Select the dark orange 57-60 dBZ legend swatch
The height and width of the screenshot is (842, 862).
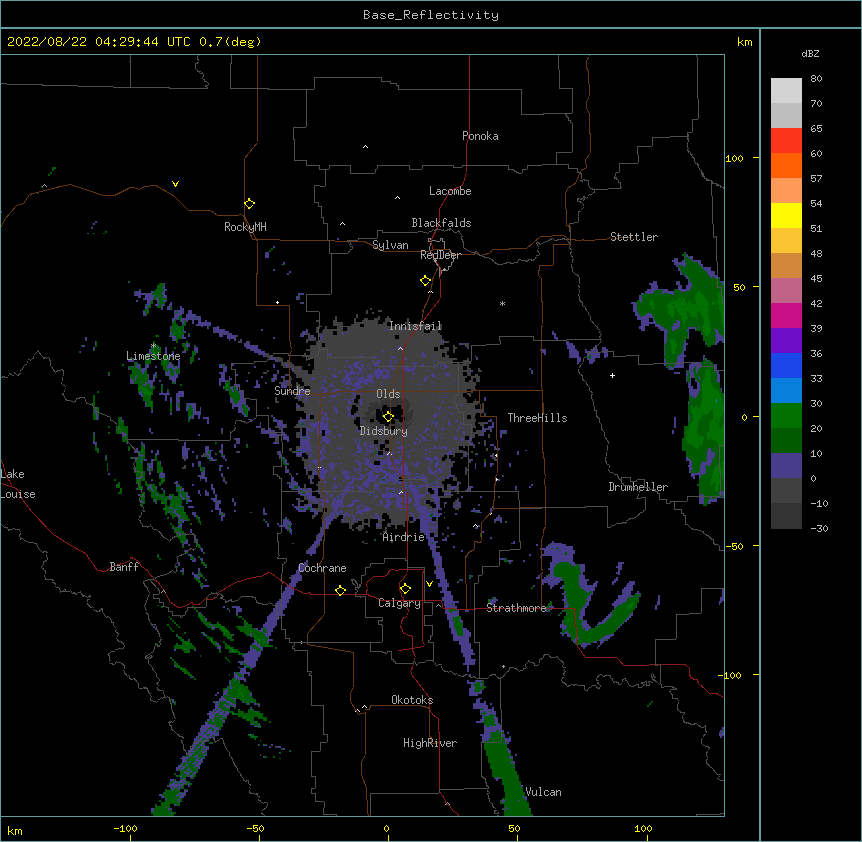point(786,165)
